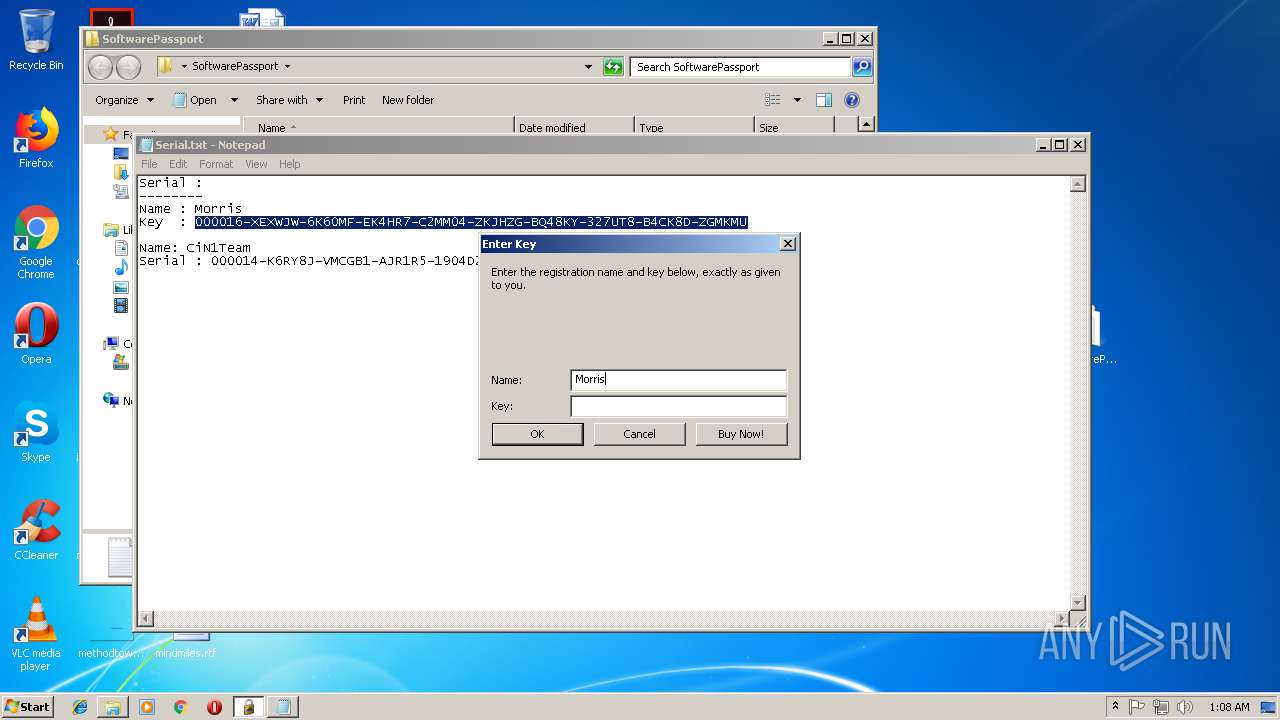
Task: Open the Opera taskbar icon
Action: [214, 707]
